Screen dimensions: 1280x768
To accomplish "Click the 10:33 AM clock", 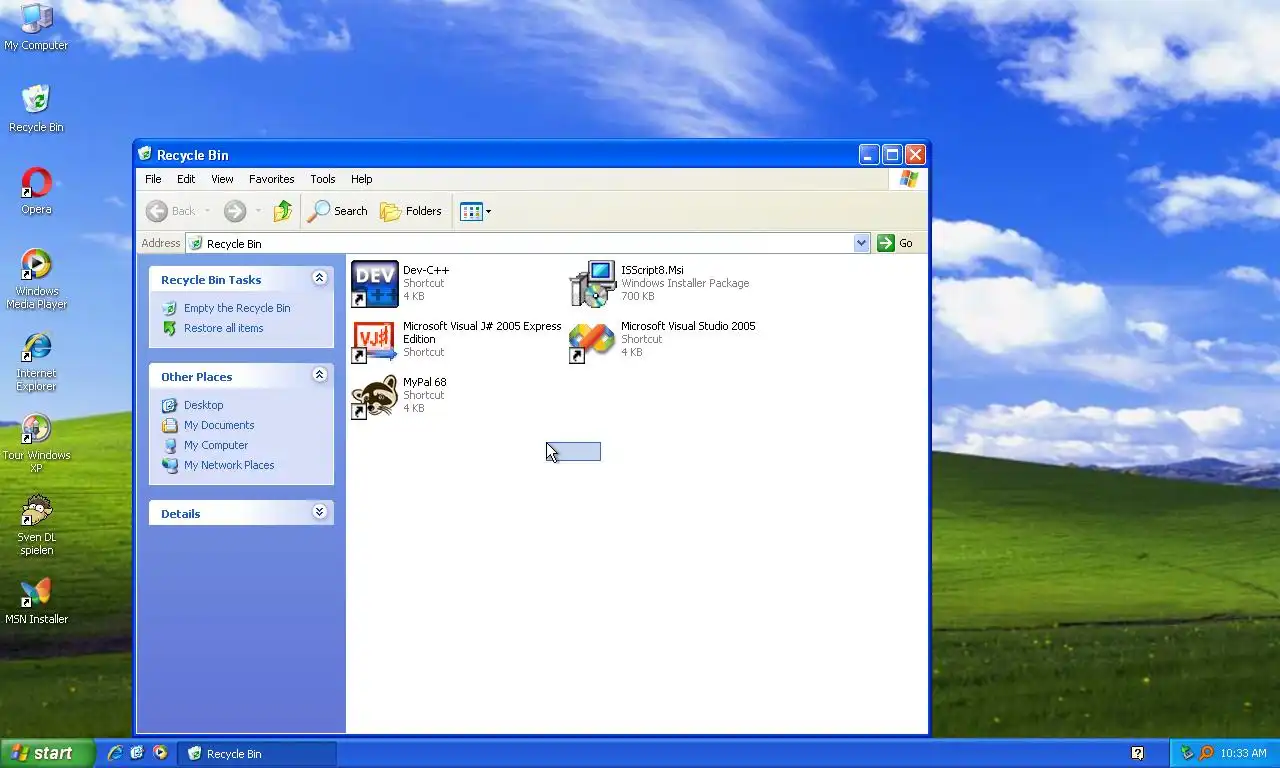I will tap(1244, 753).
